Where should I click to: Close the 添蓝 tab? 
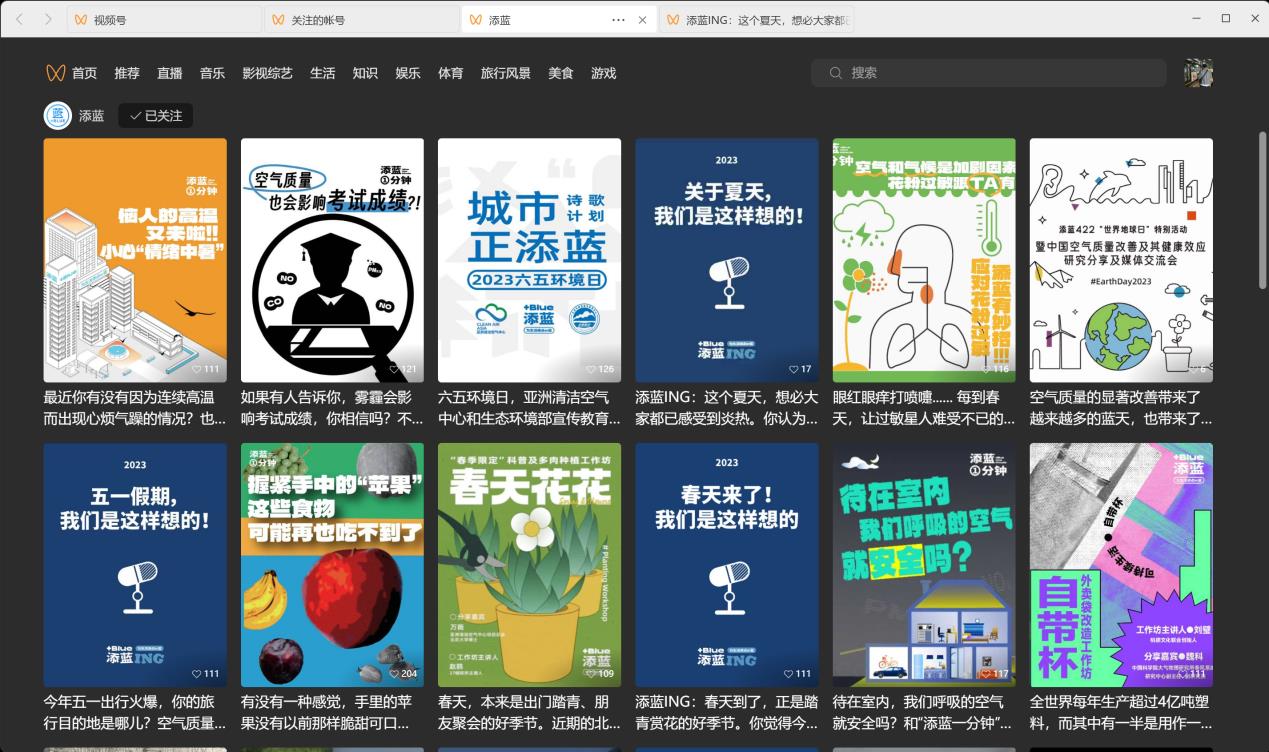pos(642,20)
